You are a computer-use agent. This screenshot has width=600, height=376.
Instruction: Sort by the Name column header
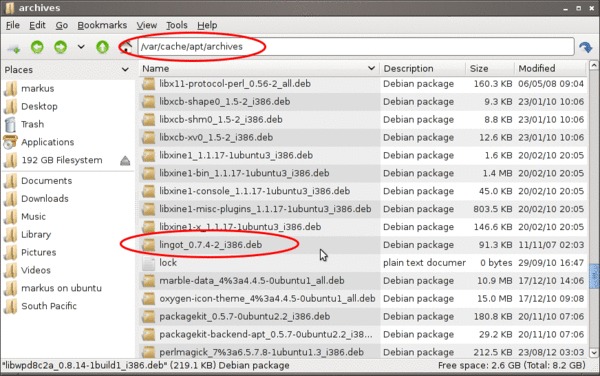(x=259, y=68)
